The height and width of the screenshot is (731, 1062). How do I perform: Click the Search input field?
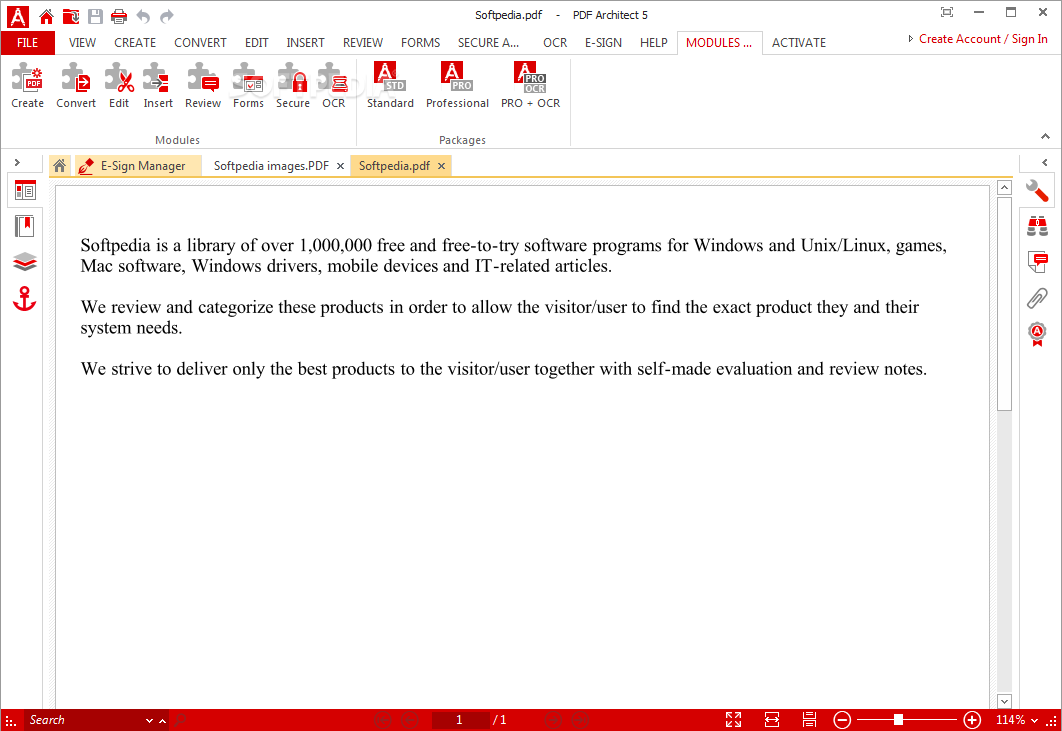click(x=83, y=720)
